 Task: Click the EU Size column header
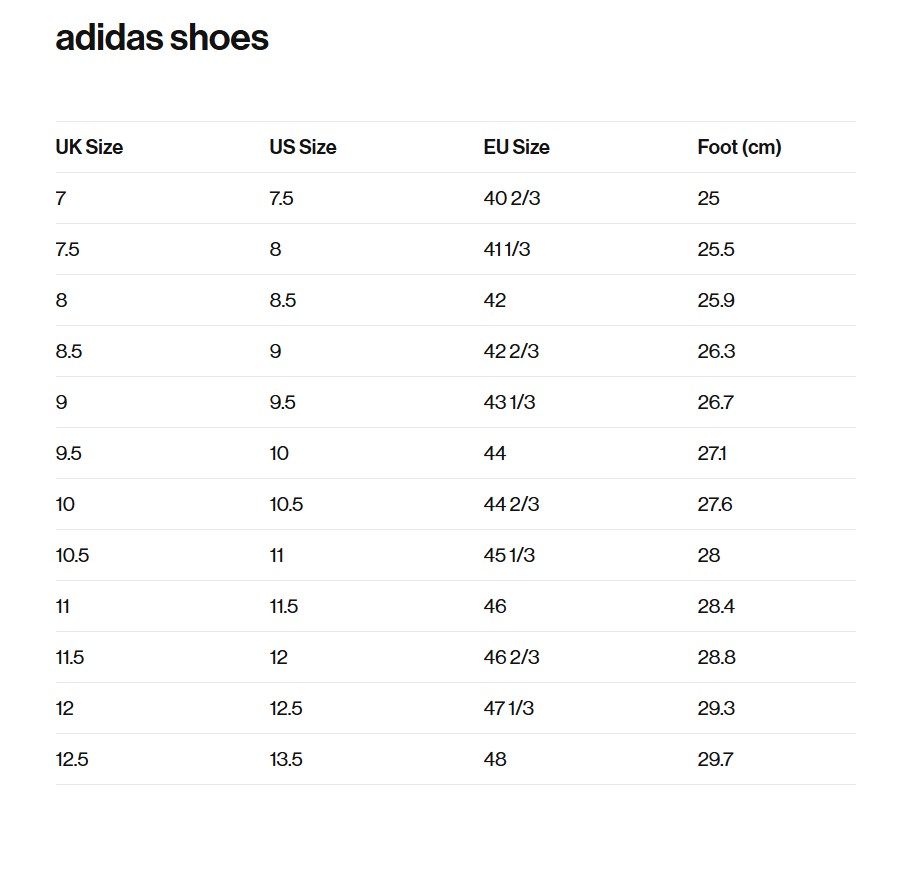pyautogui.click(x=517, y=147)
